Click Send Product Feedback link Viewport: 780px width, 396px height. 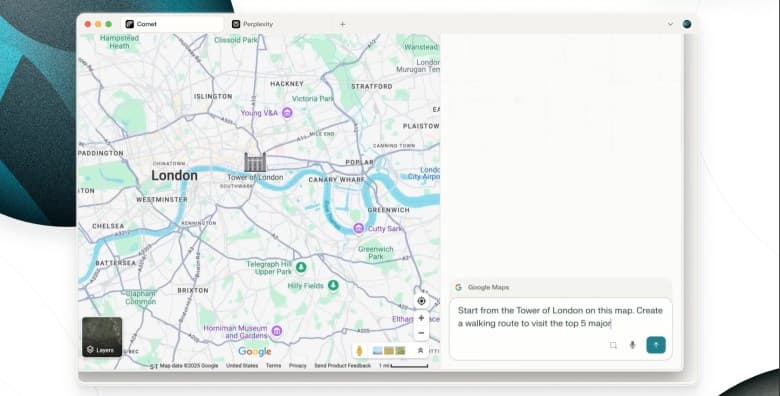click(x=342, y=366)
